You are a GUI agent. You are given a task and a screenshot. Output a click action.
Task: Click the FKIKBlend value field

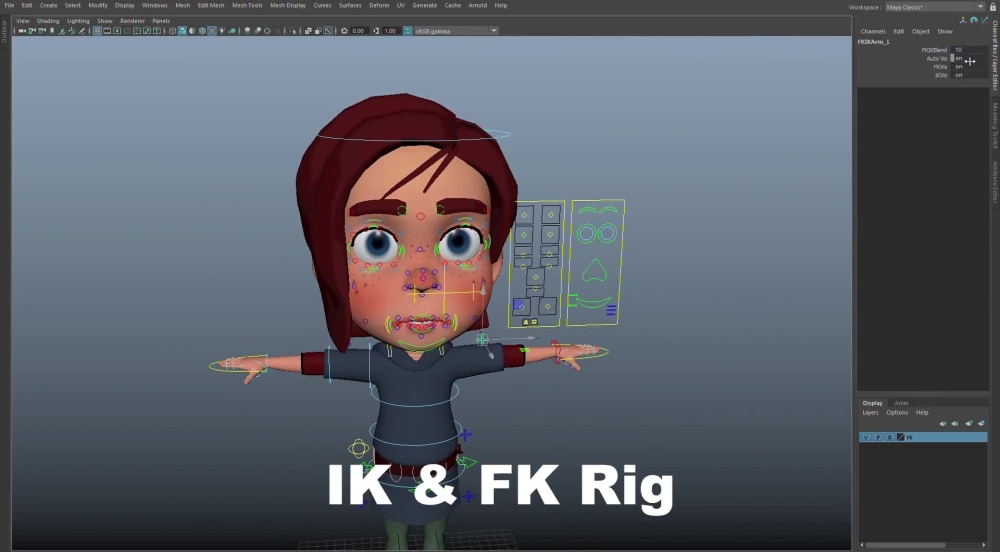coord(969,50)
